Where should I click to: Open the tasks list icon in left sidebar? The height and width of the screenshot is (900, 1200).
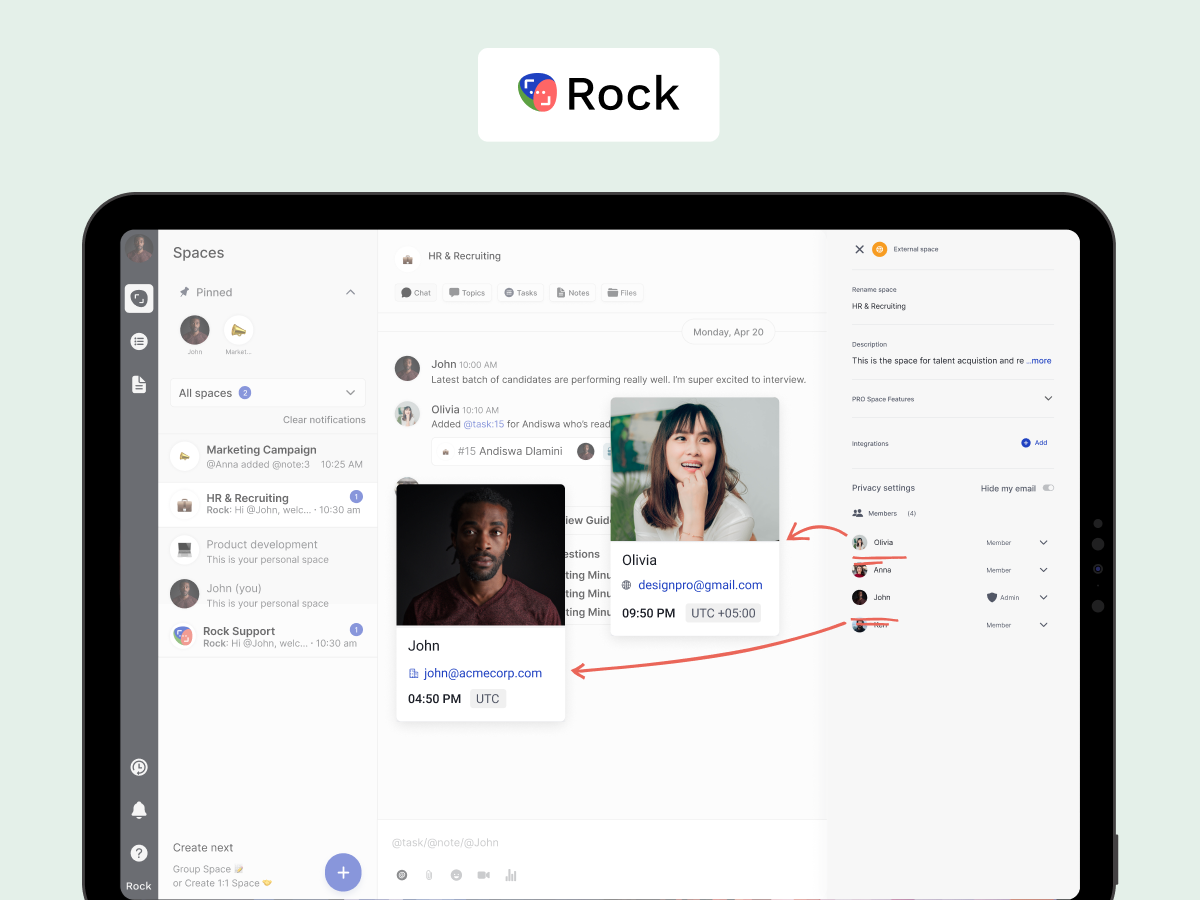click(139, 341)
